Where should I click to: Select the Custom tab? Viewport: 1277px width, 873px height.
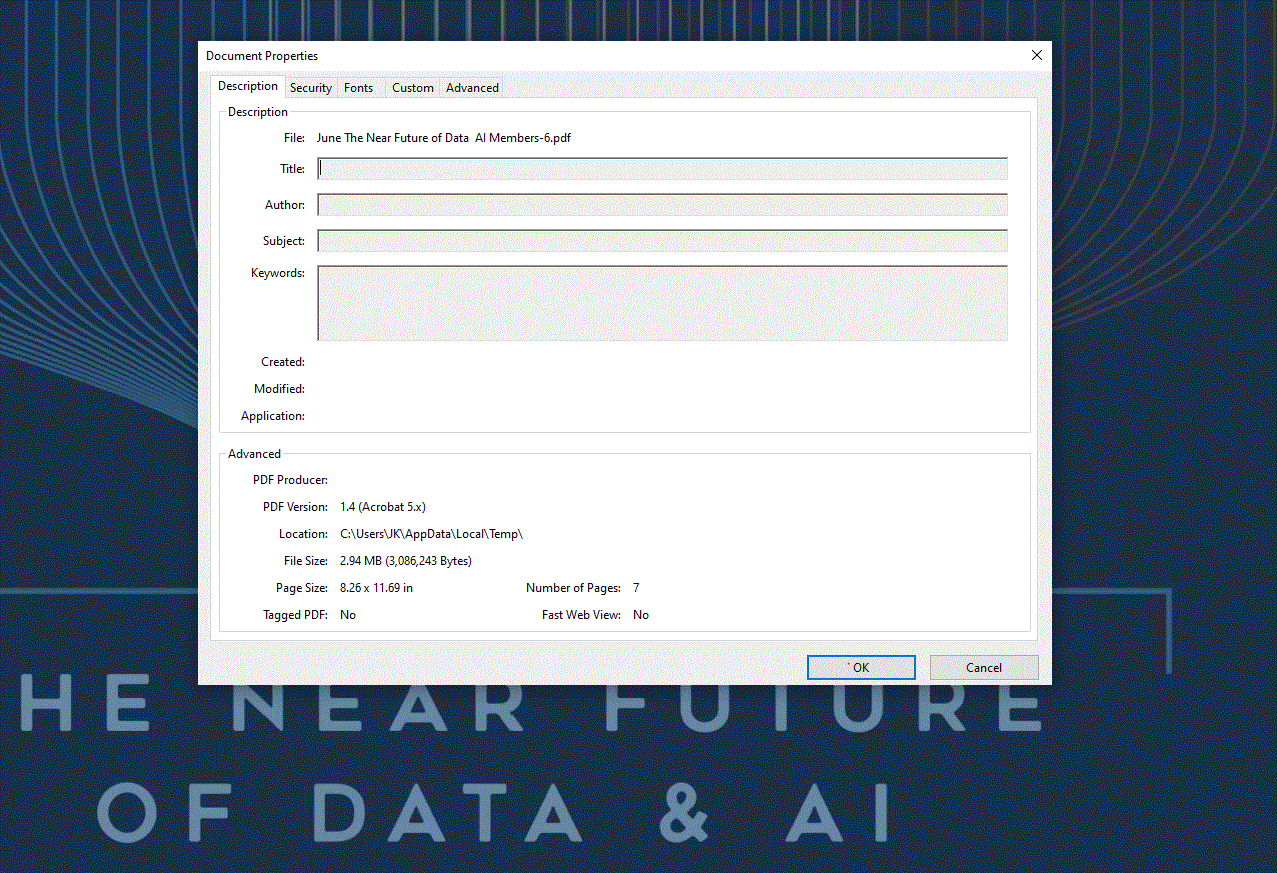pos(412,88)
